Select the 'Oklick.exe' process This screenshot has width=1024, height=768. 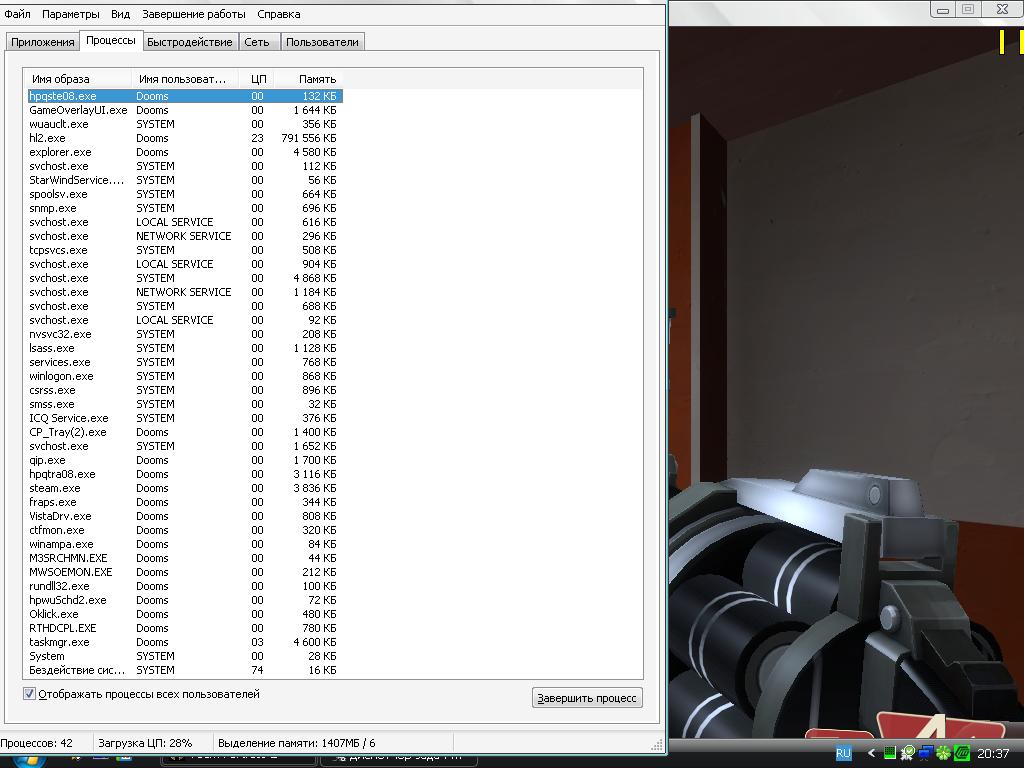(x=185, y=614)
